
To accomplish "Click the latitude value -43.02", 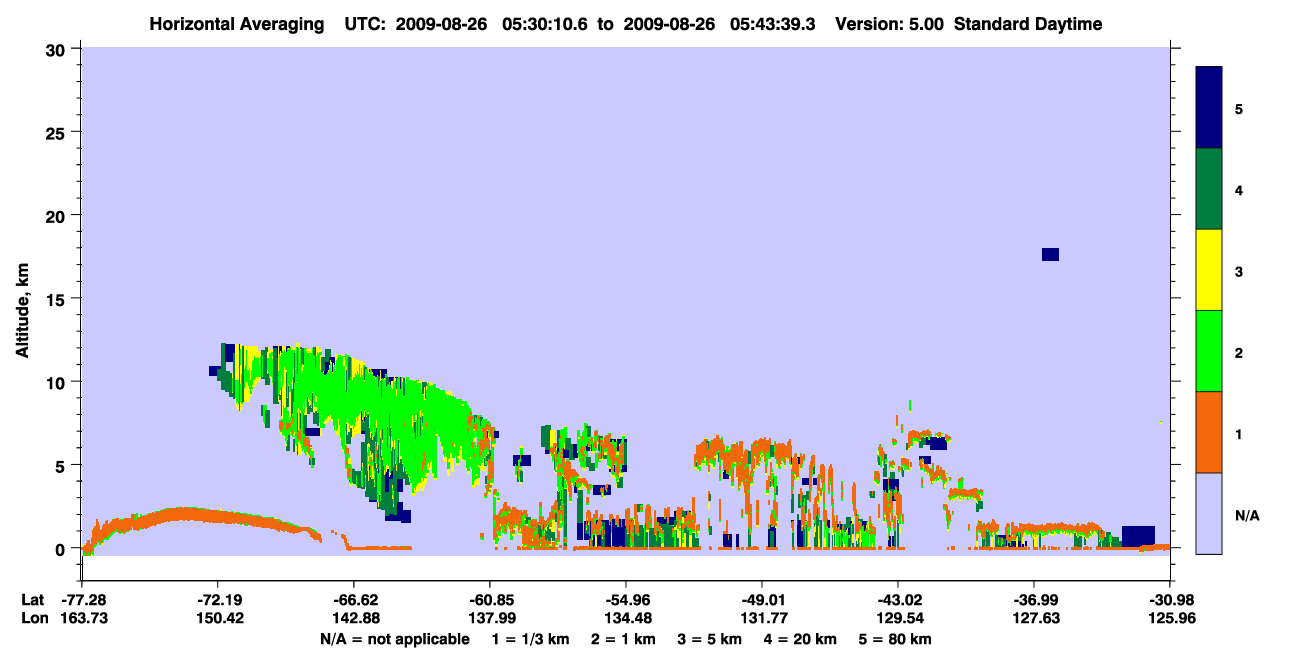I will (898, 600).
